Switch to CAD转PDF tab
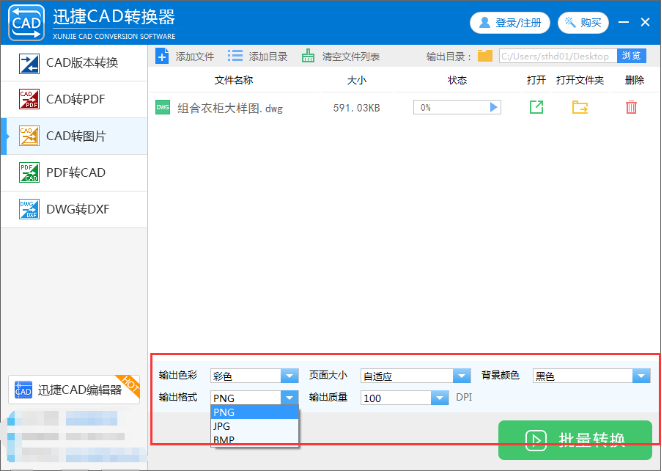662x471 pixels. [x=73, y=99]
